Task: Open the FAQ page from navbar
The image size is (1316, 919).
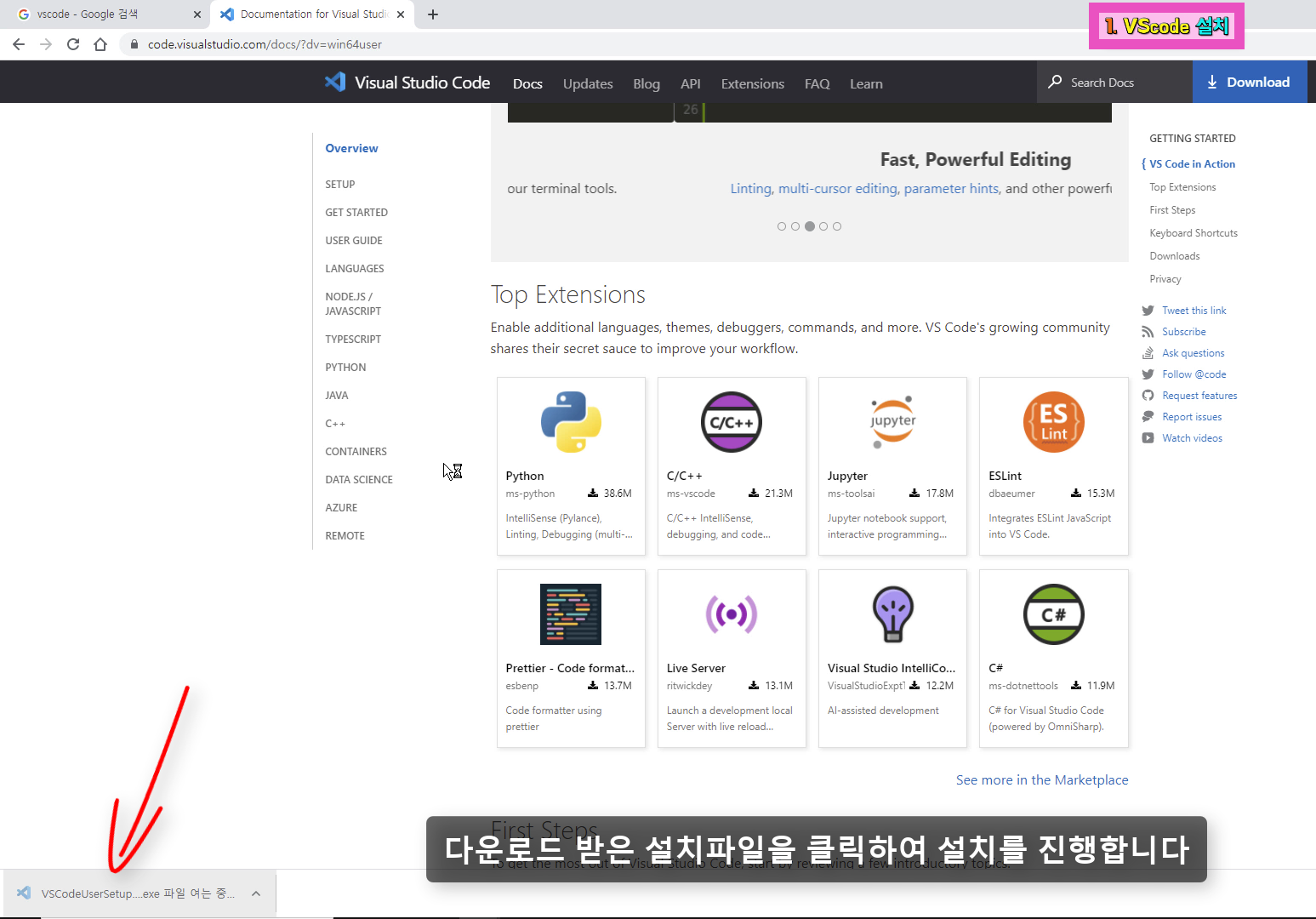Action: [818, 83]
